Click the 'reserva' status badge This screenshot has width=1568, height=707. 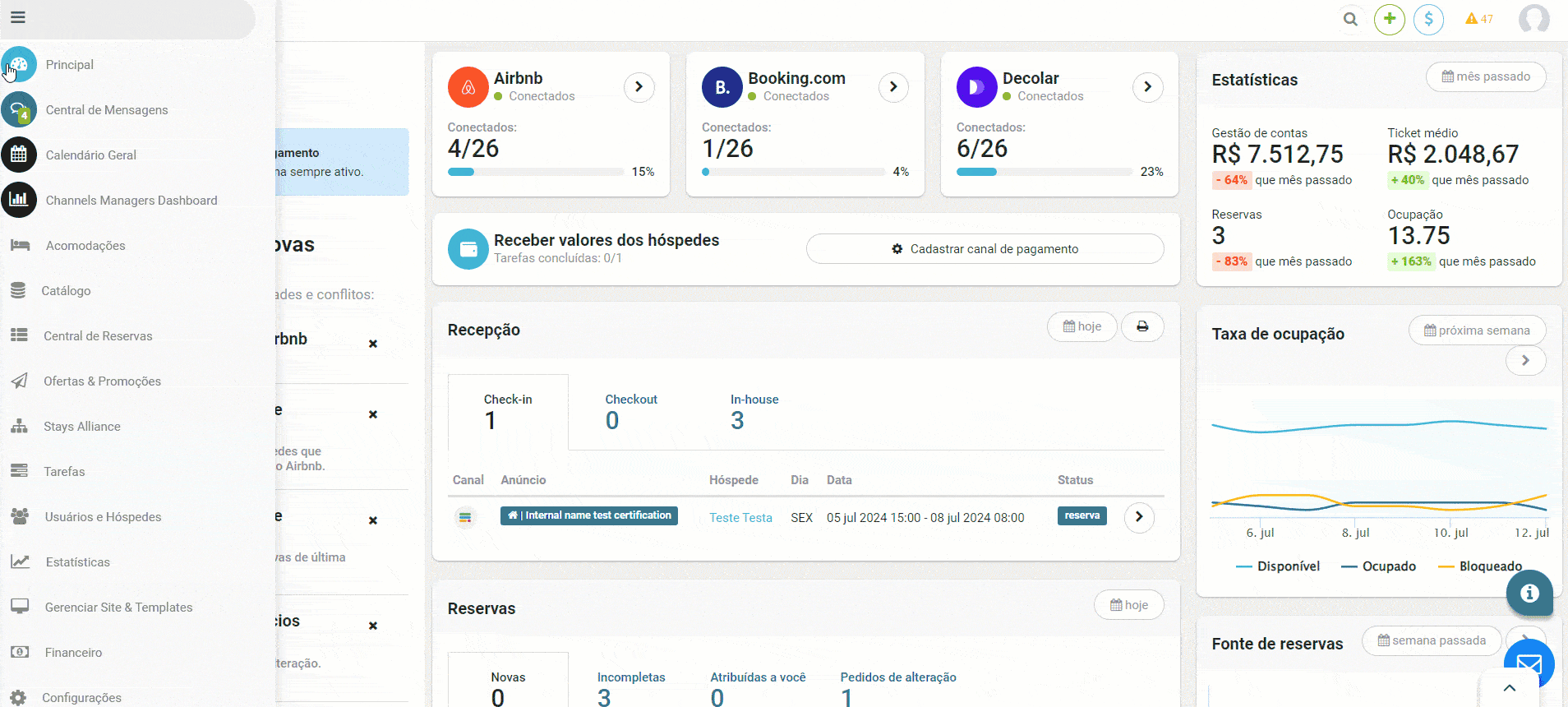[x=1081, y=515]
